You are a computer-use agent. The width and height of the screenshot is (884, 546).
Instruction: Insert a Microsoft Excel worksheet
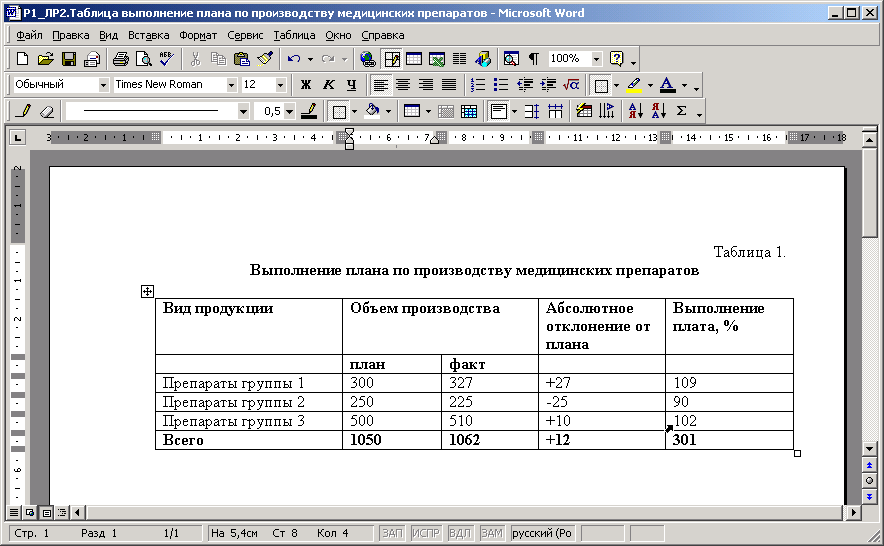tap(437, 59)
